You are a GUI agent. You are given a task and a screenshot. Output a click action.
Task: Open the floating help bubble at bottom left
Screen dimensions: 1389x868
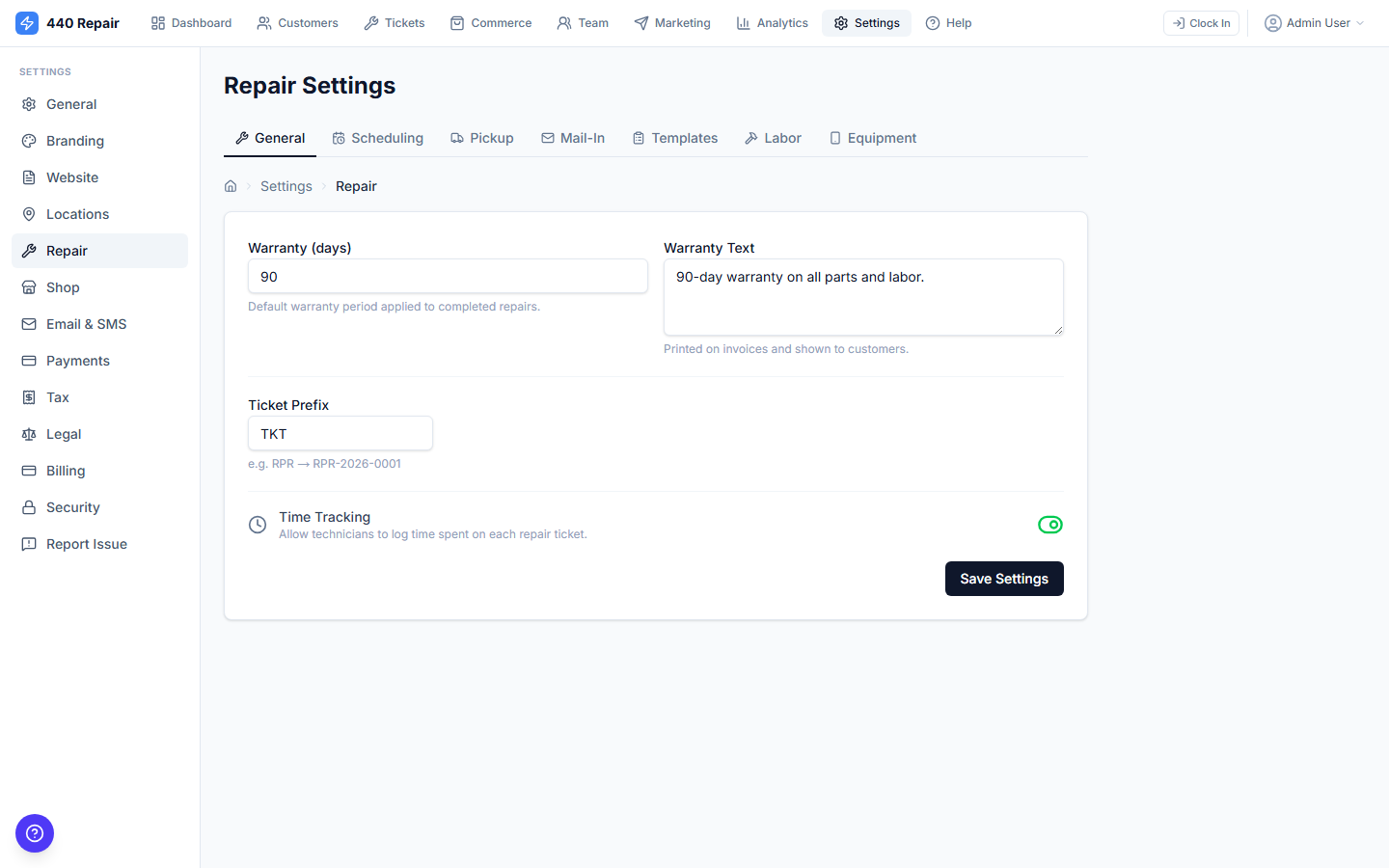click(x=35, y=833)
